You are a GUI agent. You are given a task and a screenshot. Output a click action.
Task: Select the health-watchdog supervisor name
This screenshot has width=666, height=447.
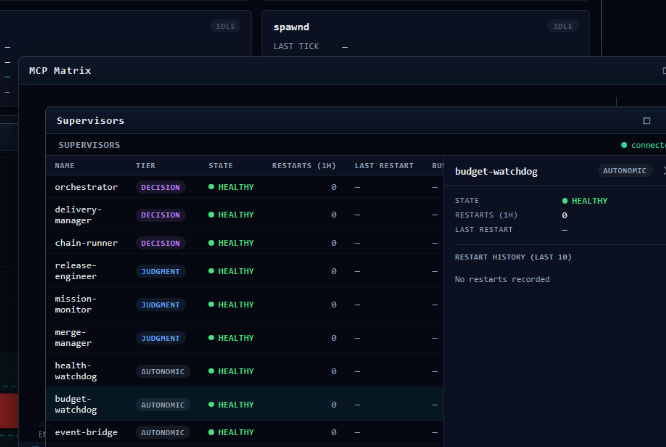[x=76, y=371]
